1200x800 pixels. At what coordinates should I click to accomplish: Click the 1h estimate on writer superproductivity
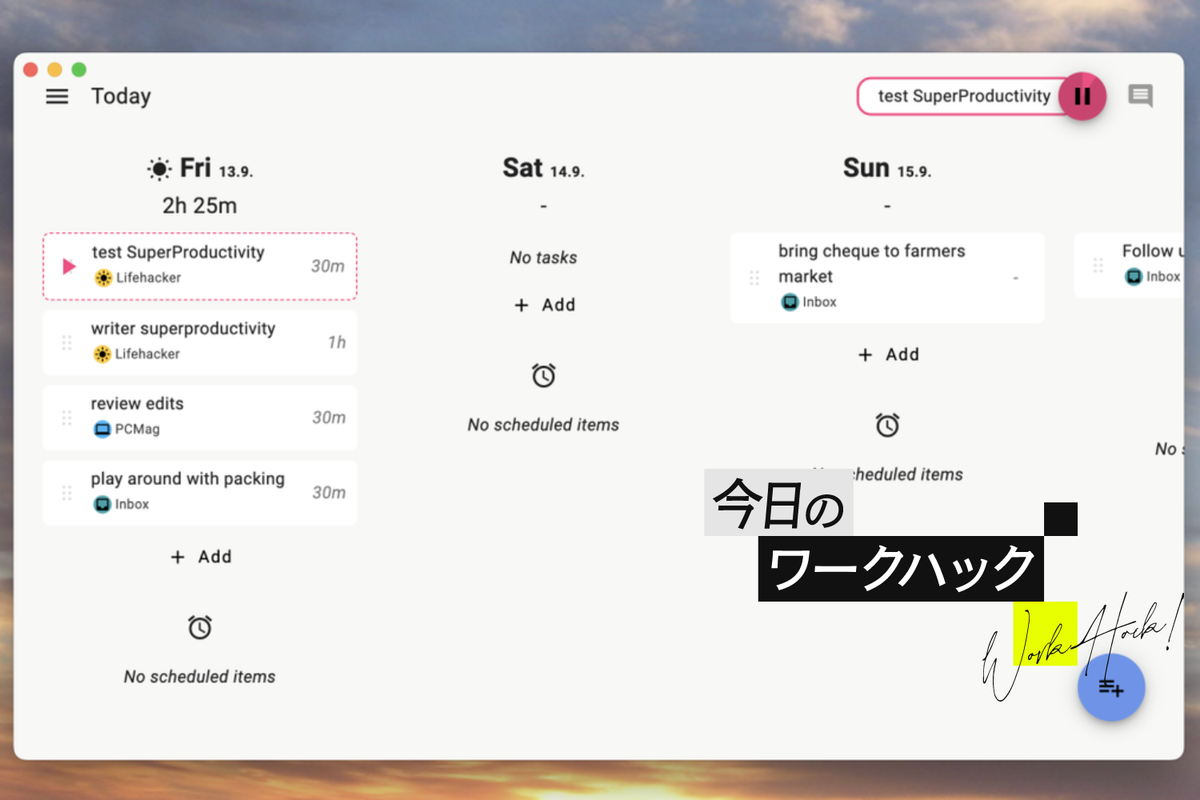point(336,342)
